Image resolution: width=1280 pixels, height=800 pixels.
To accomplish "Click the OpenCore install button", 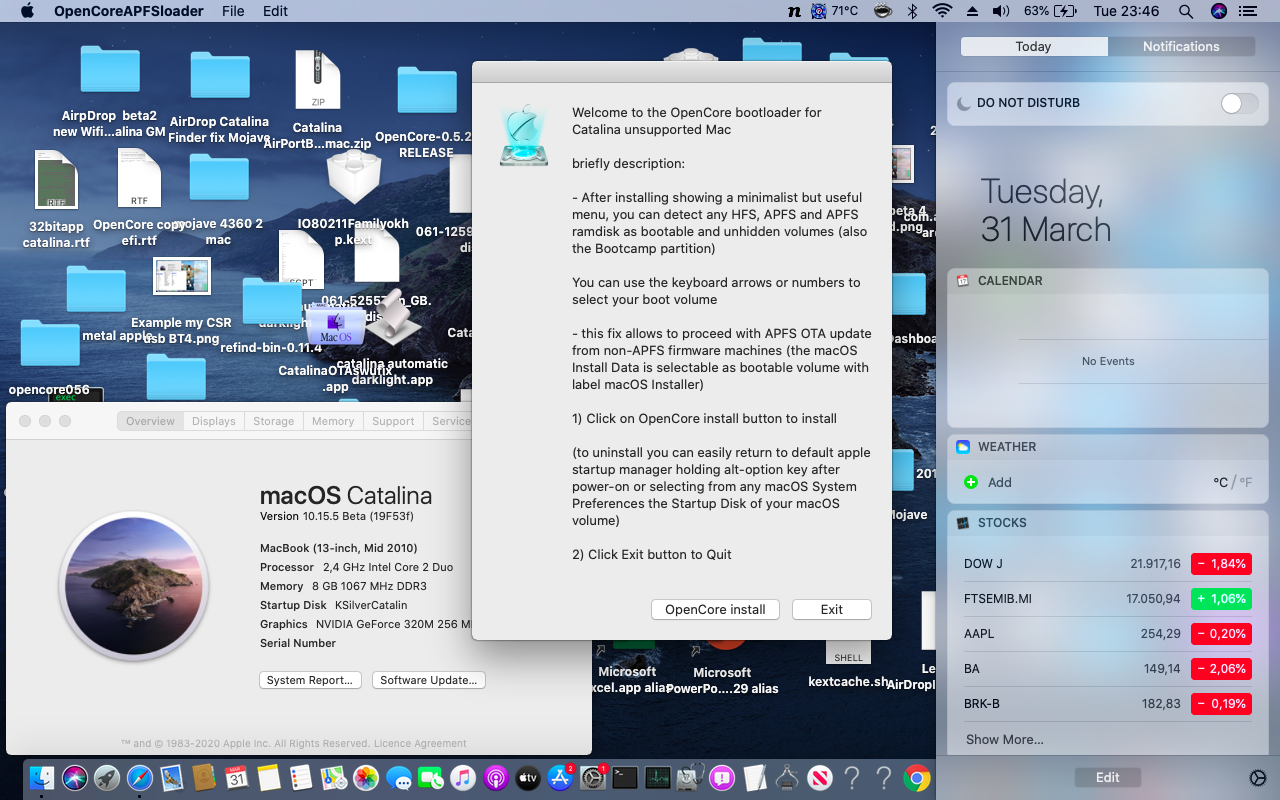I will pos(715,609).
